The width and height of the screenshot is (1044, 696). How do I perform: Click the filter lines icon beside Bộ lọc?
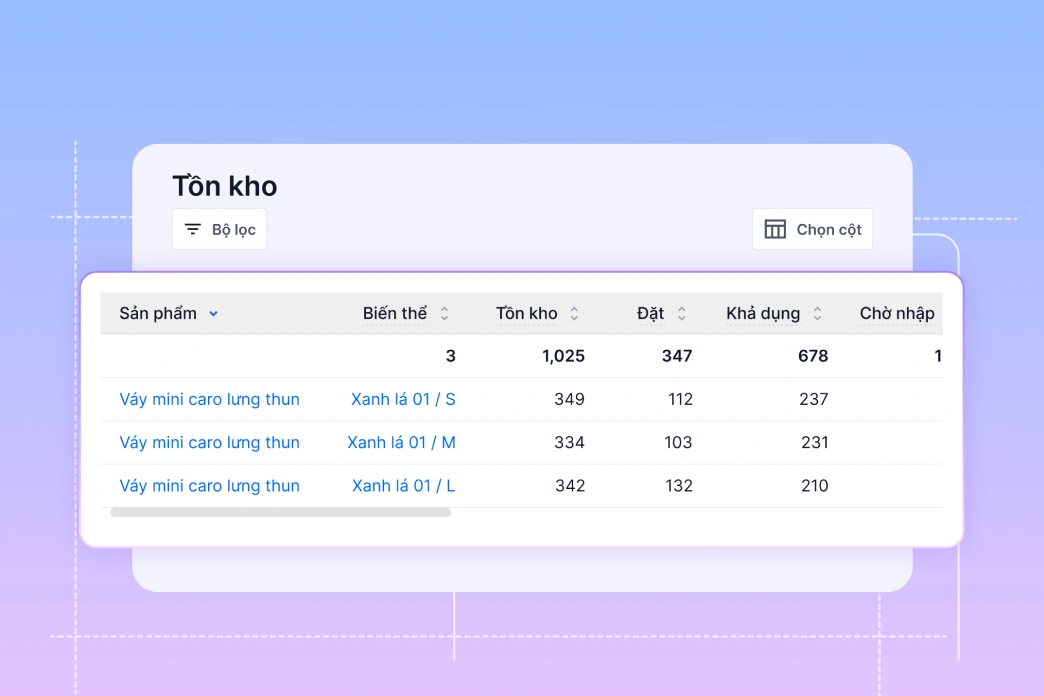click(x=193, y=230)
